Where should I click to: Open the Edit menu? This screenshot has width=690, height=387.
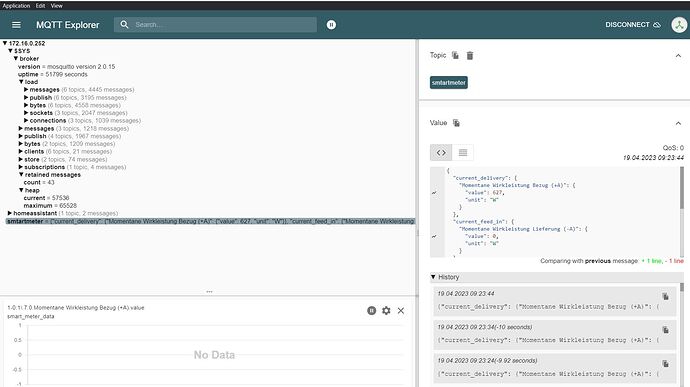[40, 6]
